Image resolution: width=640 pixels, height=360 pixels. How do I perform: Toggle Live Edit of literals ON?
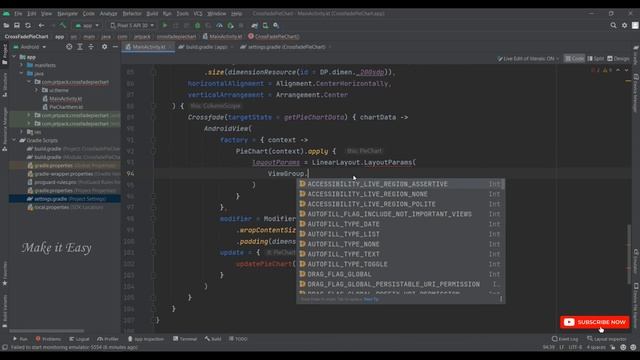(528, 59)
